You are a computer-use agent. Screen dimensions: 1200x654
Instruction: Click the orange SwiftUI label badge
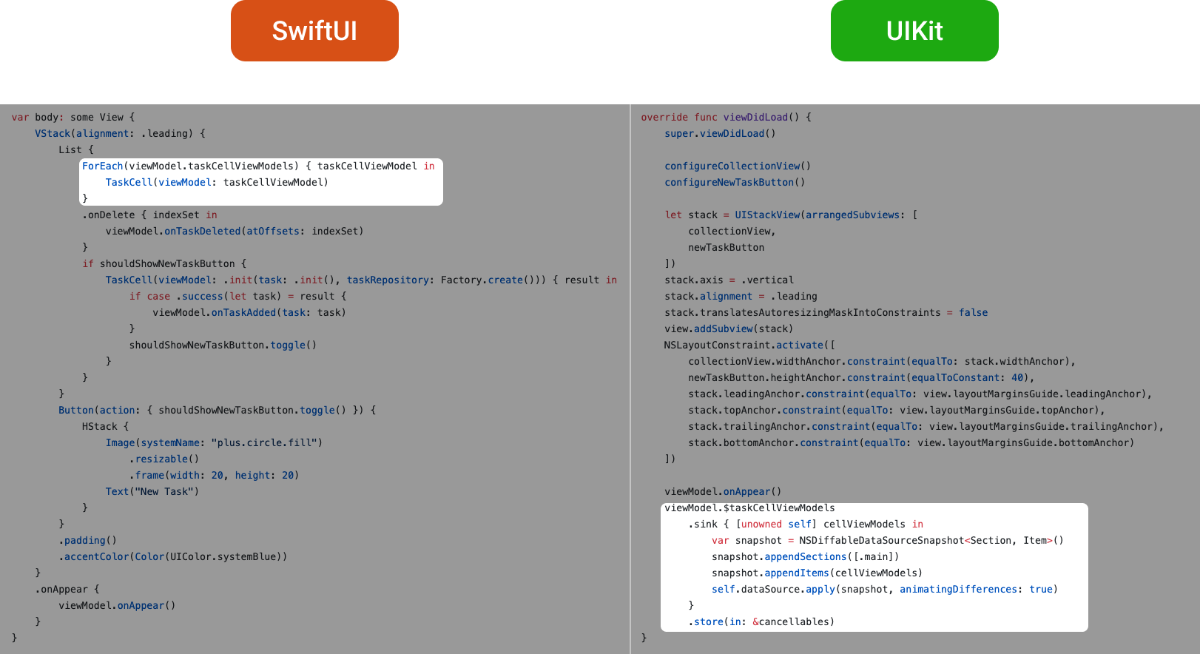pyautogui.click(x=314, y=30)
